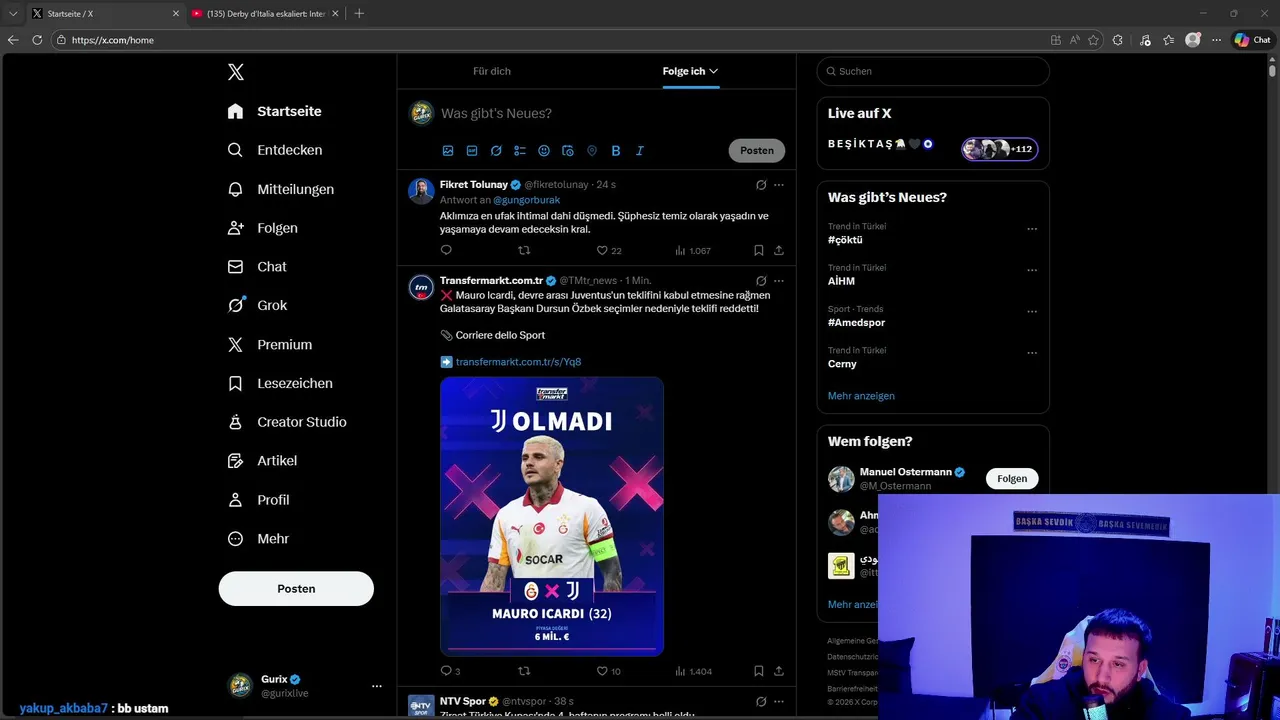Add GIF to new post

pos(472,151)
